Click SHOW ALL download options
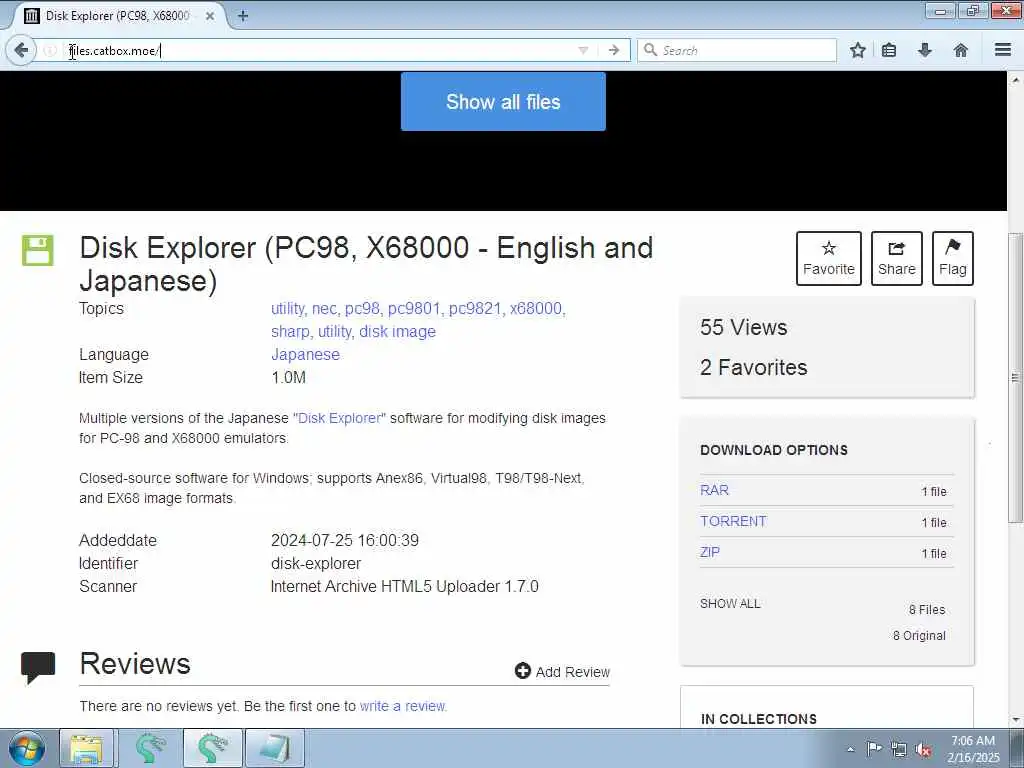The image size is (1024, 768). pos(730,603)
